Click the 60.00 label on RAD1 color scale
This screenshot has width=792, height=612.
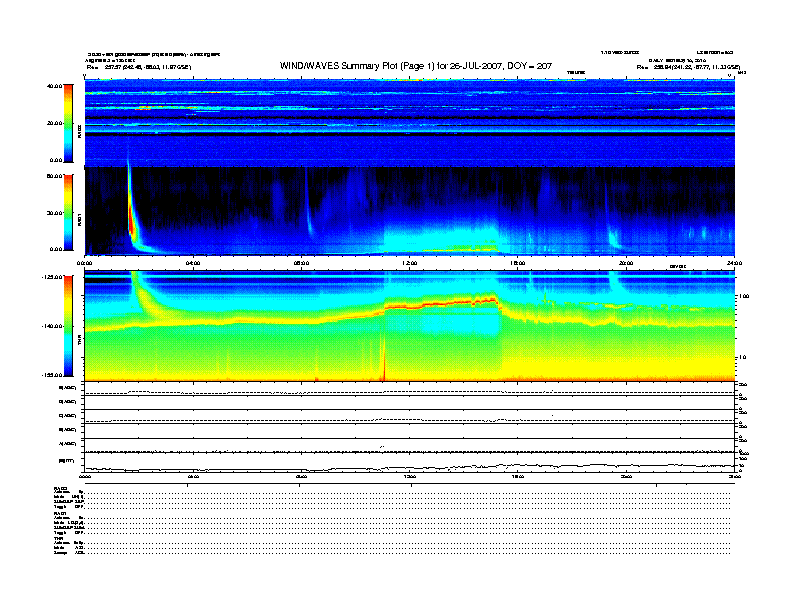55,176
